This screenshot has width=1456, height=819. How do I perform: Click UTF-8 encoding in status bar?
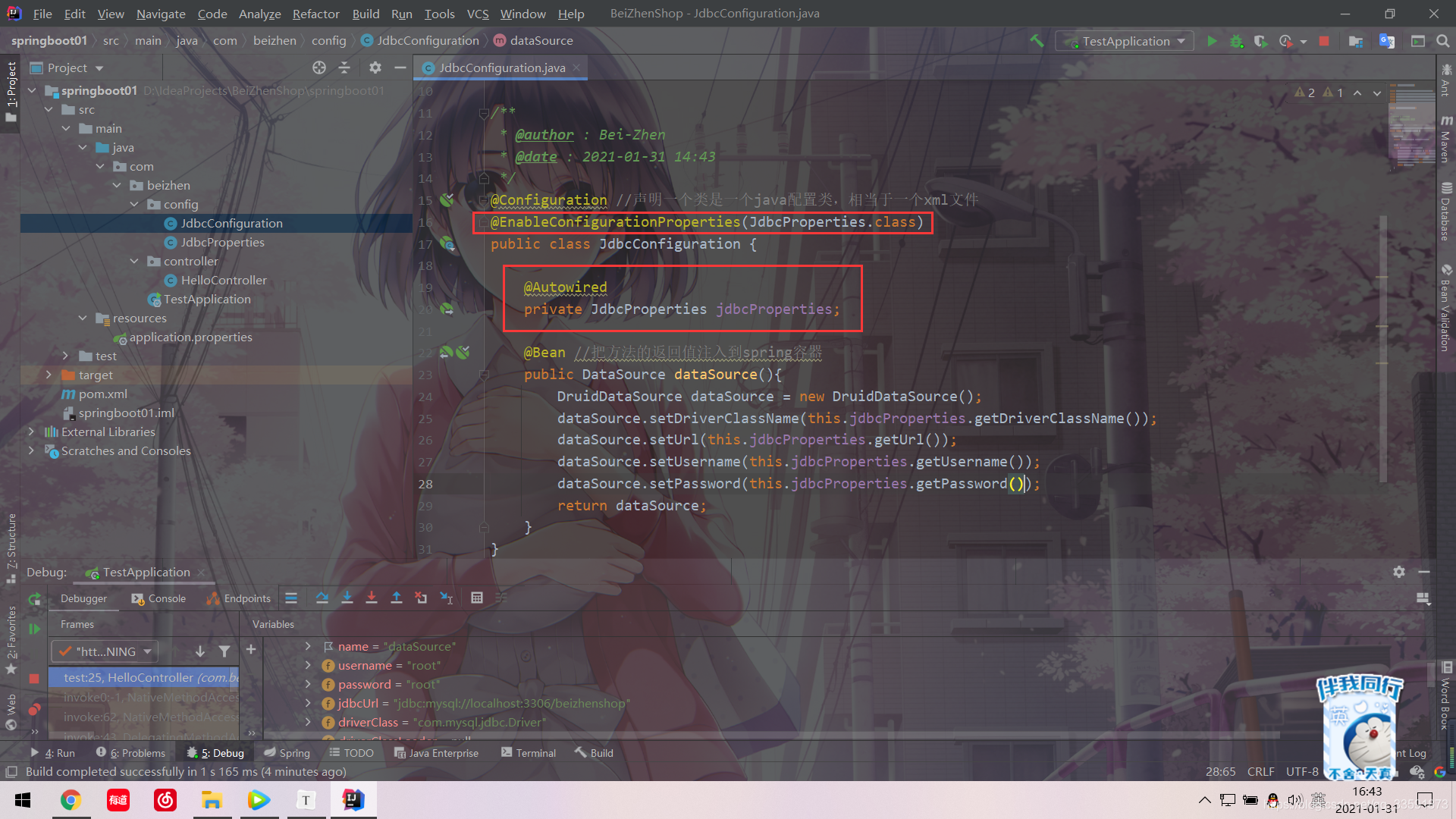[x=1302, y=772]
